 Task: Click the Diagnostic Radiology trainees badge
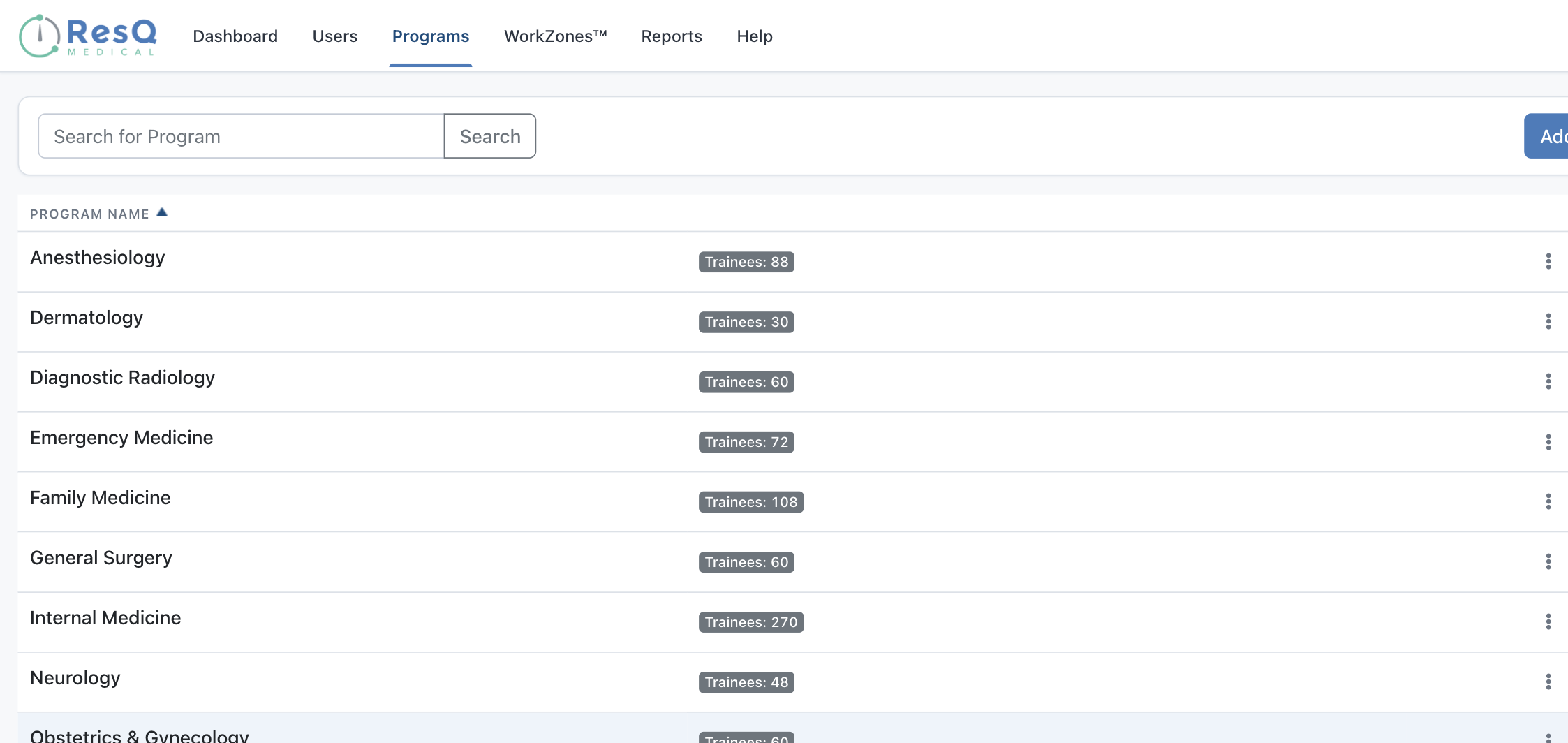[746, 382]
